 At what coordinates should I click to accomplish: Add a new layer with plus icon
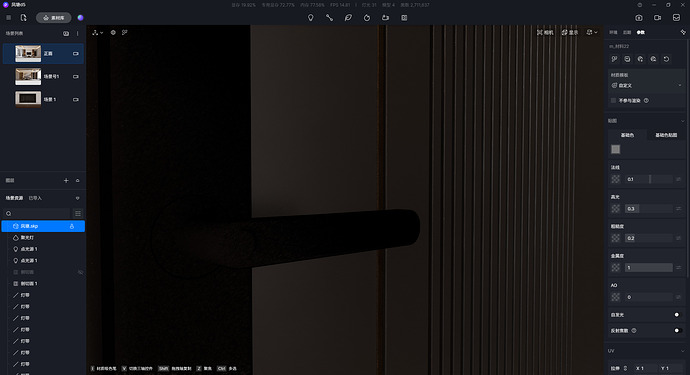tap(66, 180)
